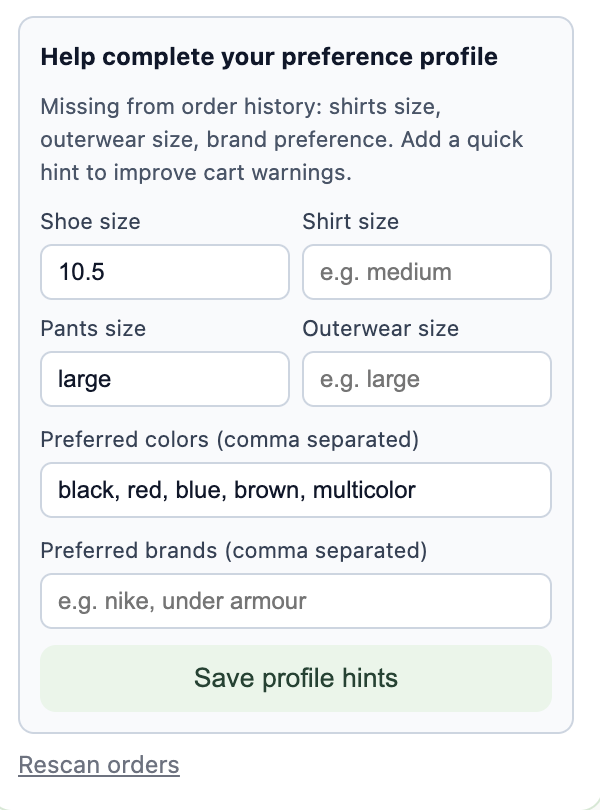The image size is (600, 810).
Task: Place cursor on "red" in the colors field
Action: tap(143, 490)
